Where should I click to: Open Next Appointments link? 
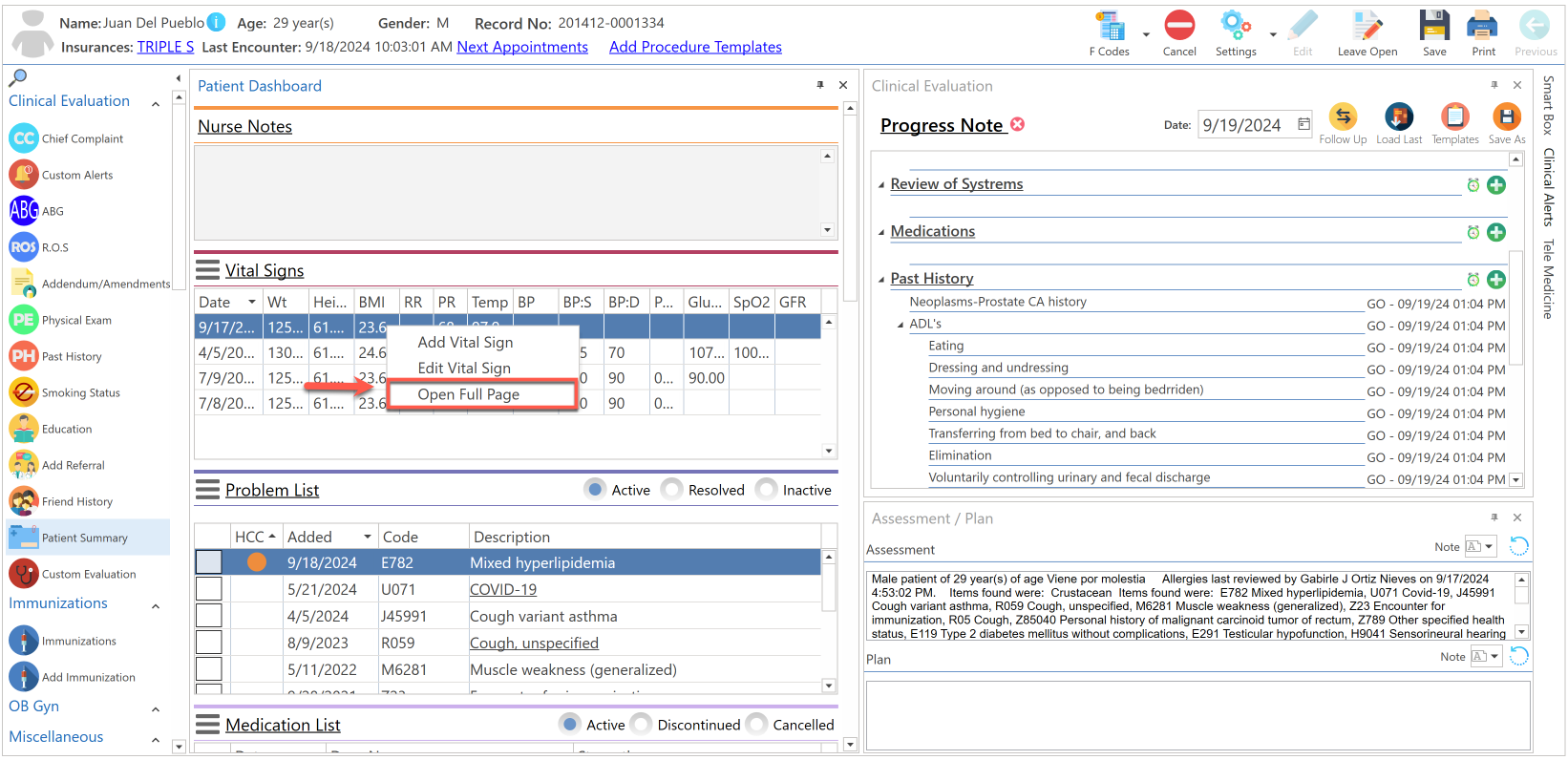coord(522,47)
